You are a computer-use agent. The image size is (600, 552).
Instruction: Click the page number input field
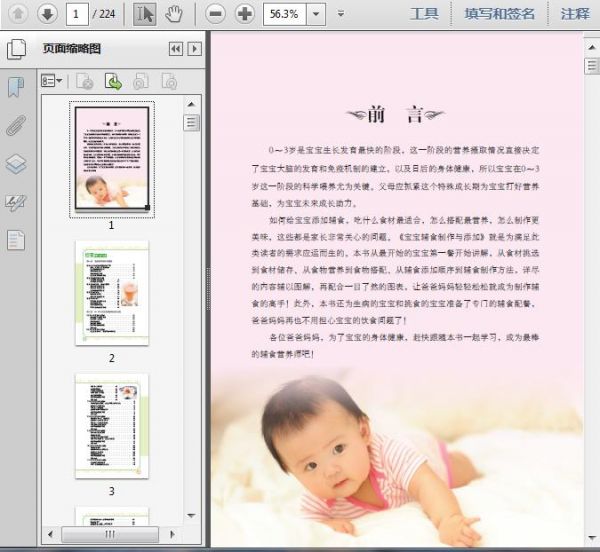[77, 14]
